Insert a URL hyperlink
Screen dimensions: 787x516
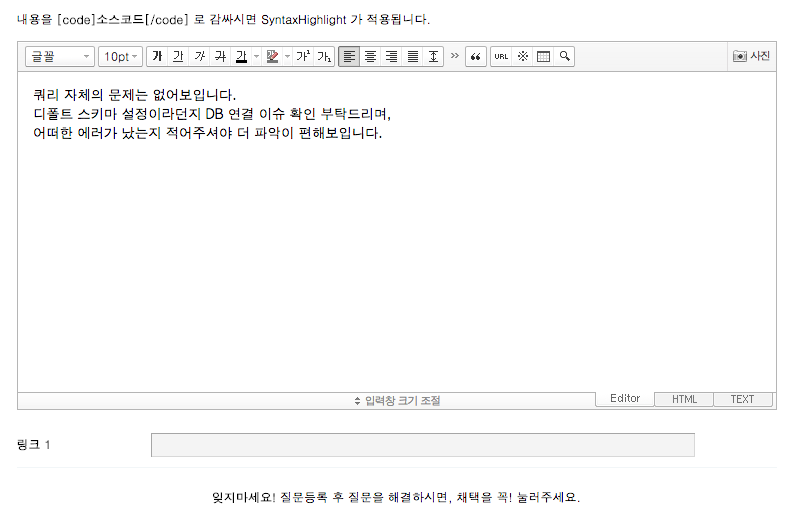[x=501, y=56]
